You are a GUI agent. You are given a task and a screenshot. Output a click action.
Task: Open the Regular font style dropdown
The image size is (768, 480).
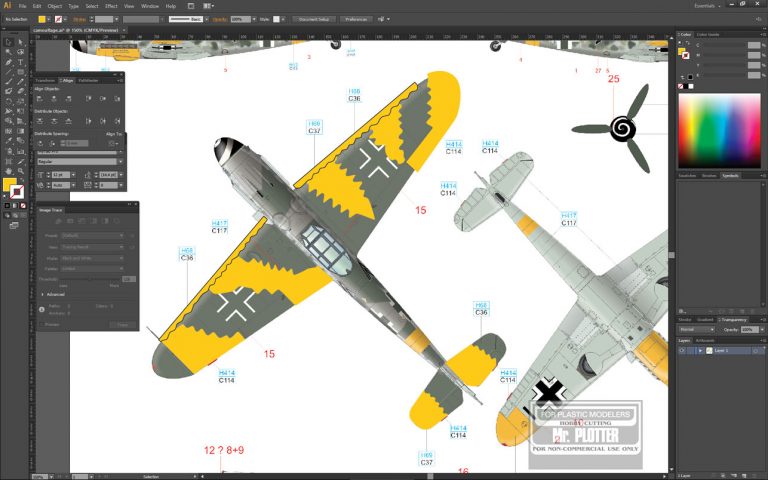click(x=81, y=162)
